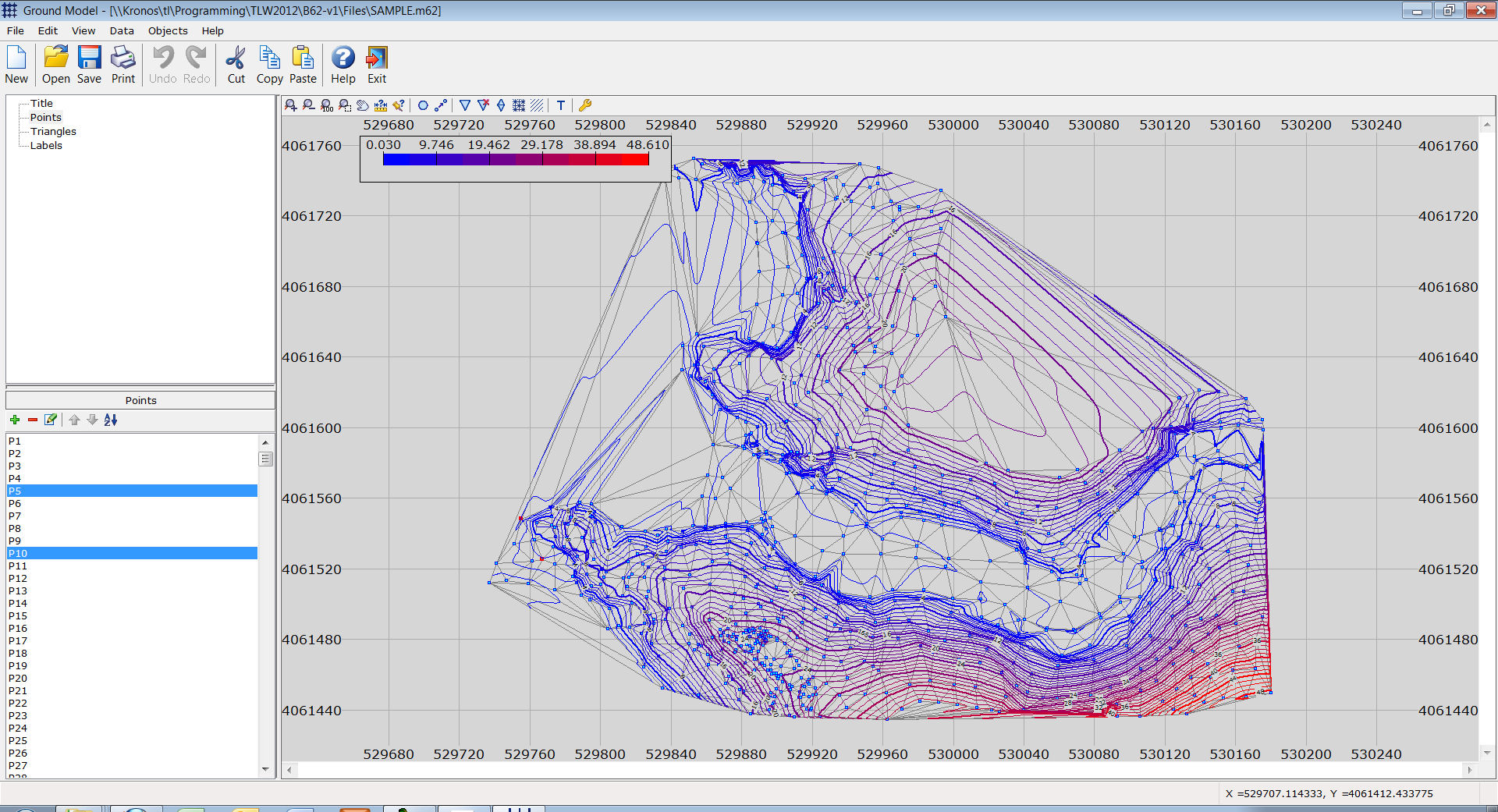Click the red end of color legend
Viewport: 1498px width, 812px height.
[635, 159]
